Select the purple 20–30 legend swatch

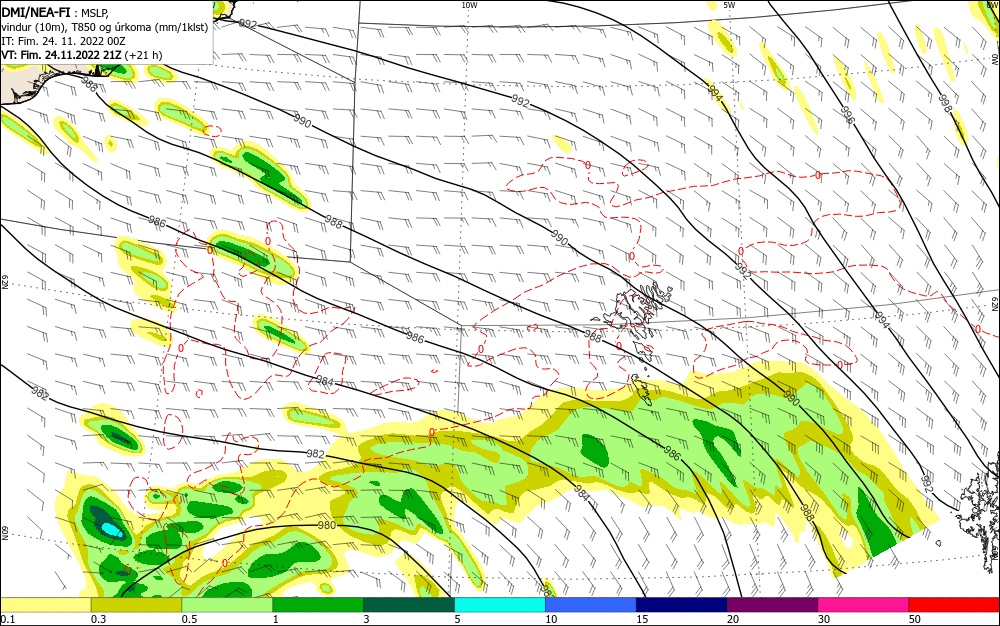coord(772,605)
